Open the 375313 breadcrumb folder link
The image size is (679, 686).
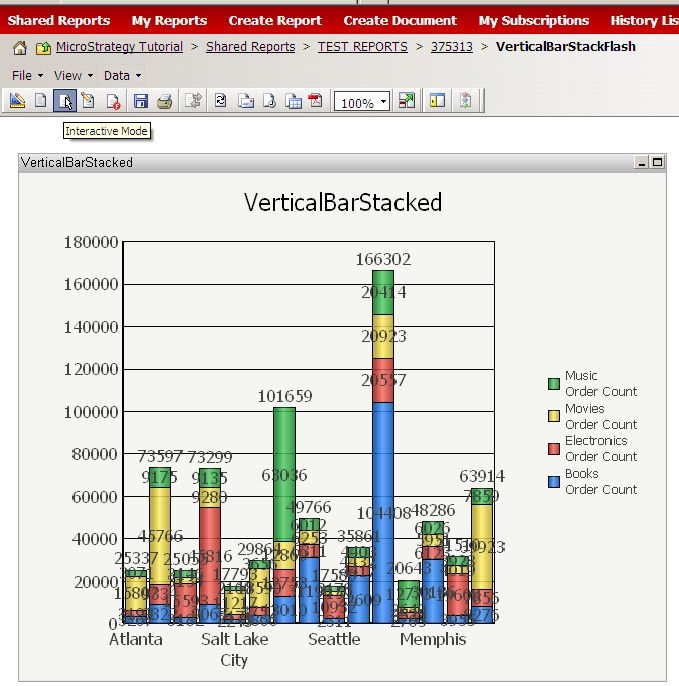(x=452, y=47)
